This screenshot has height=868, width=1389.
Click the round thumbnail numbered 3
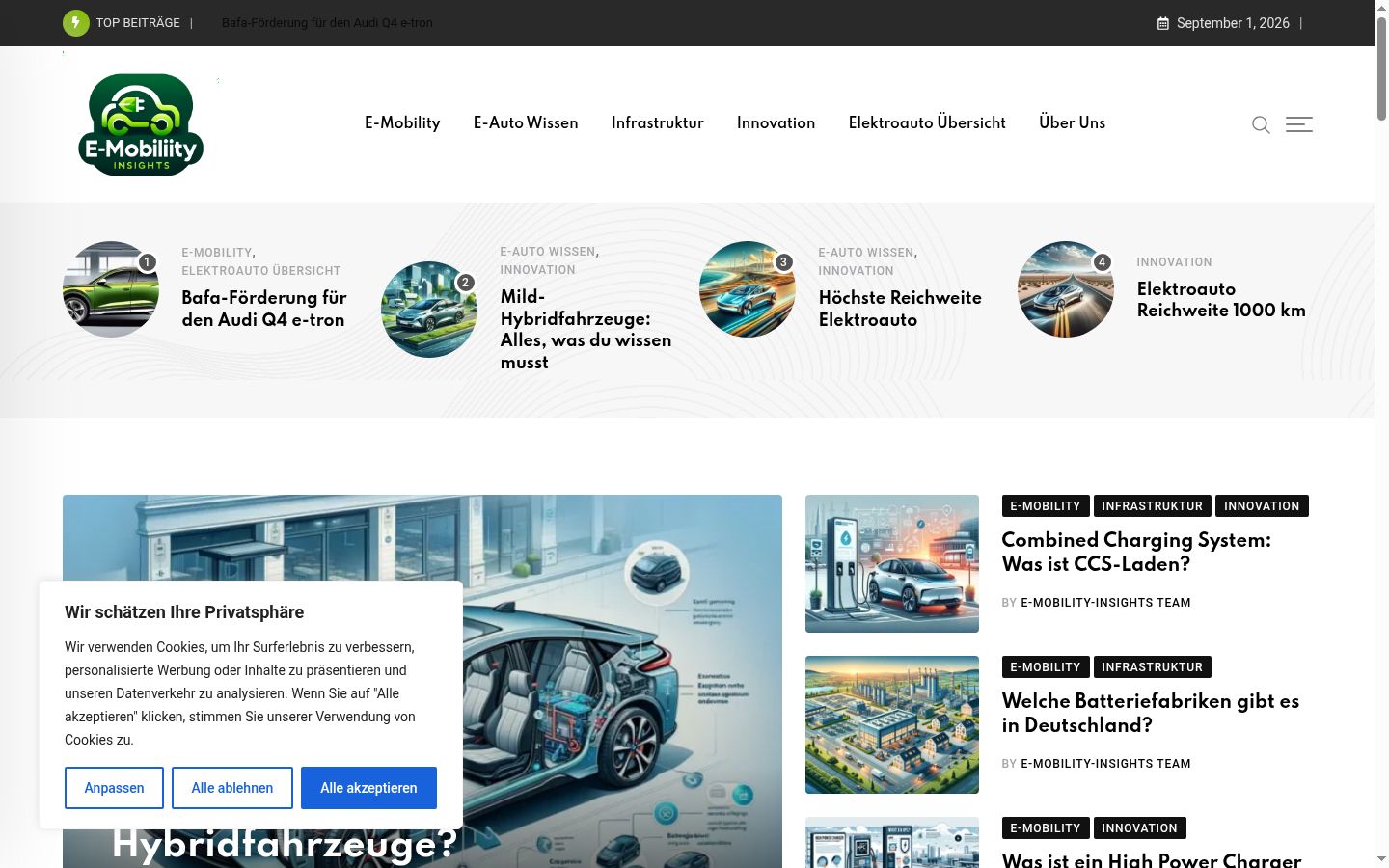[748, 289]
